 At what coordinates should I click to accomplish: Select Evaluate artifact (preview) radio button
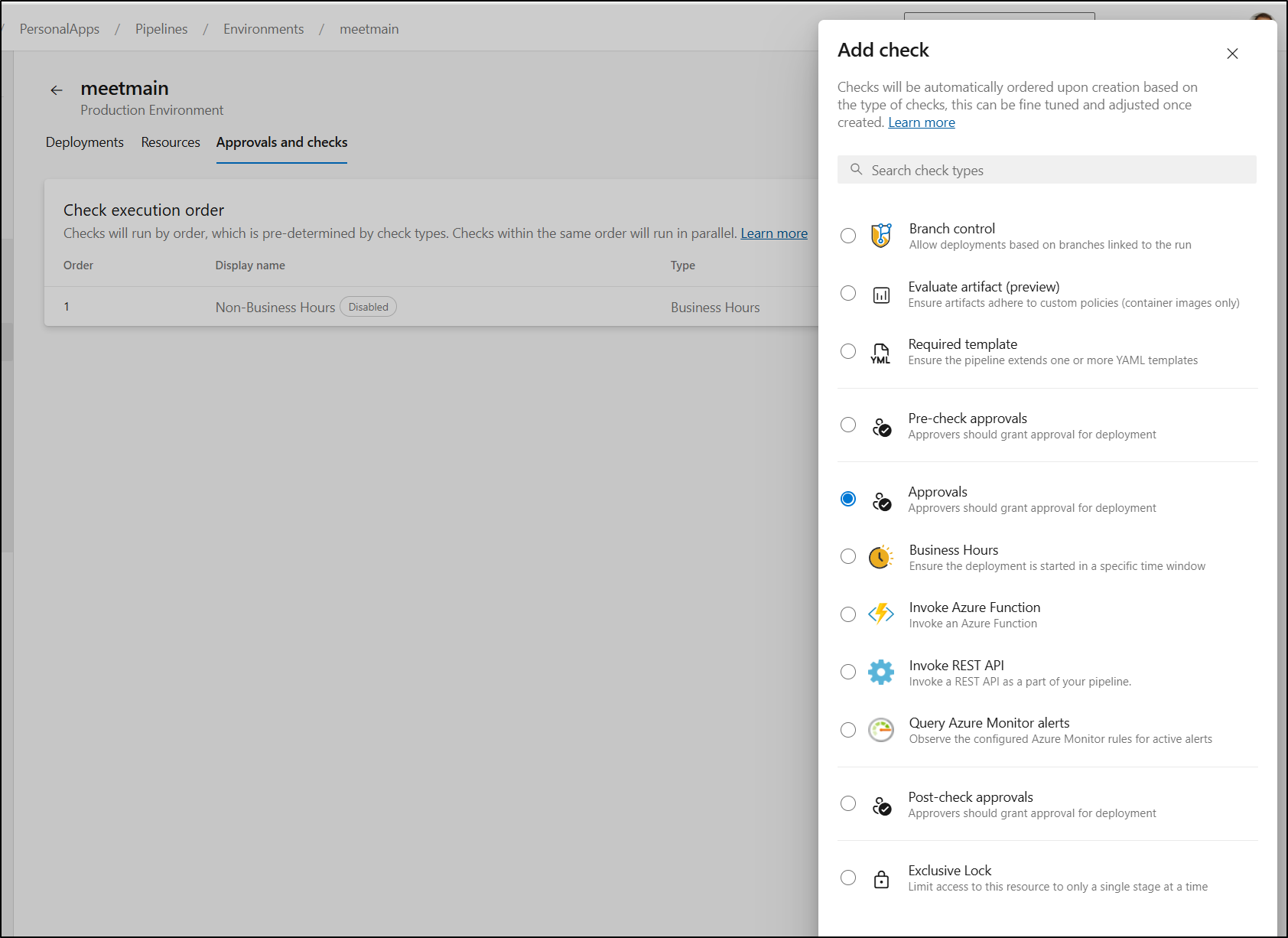pos(848,293)
